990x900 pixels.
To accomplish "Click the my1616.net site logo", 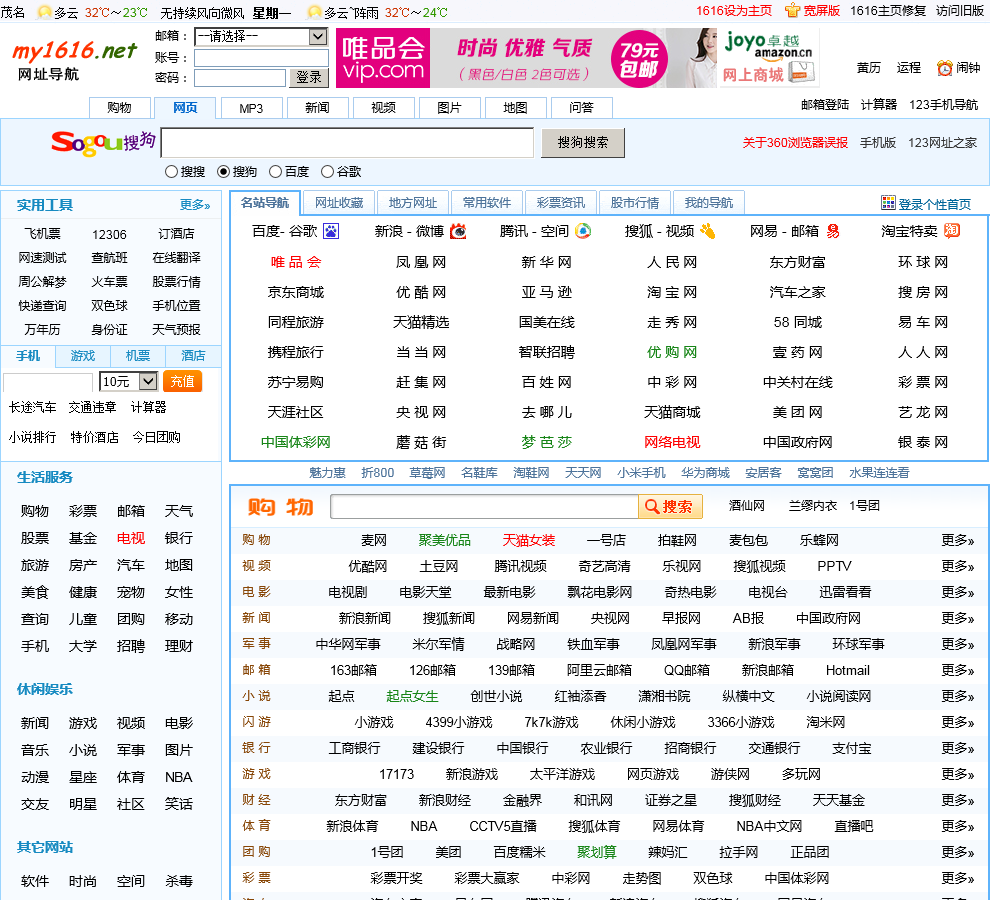I will 75,59.
